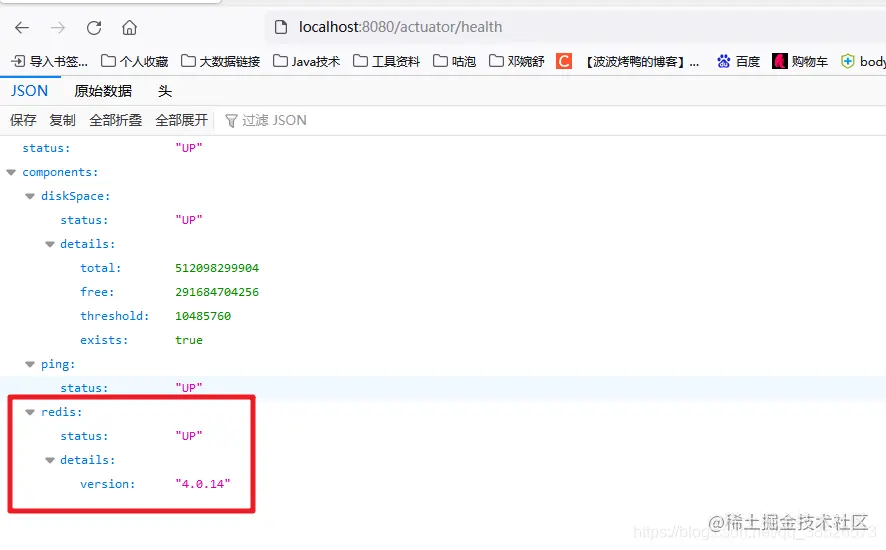Collapse the redis details node

pos(50,461)
